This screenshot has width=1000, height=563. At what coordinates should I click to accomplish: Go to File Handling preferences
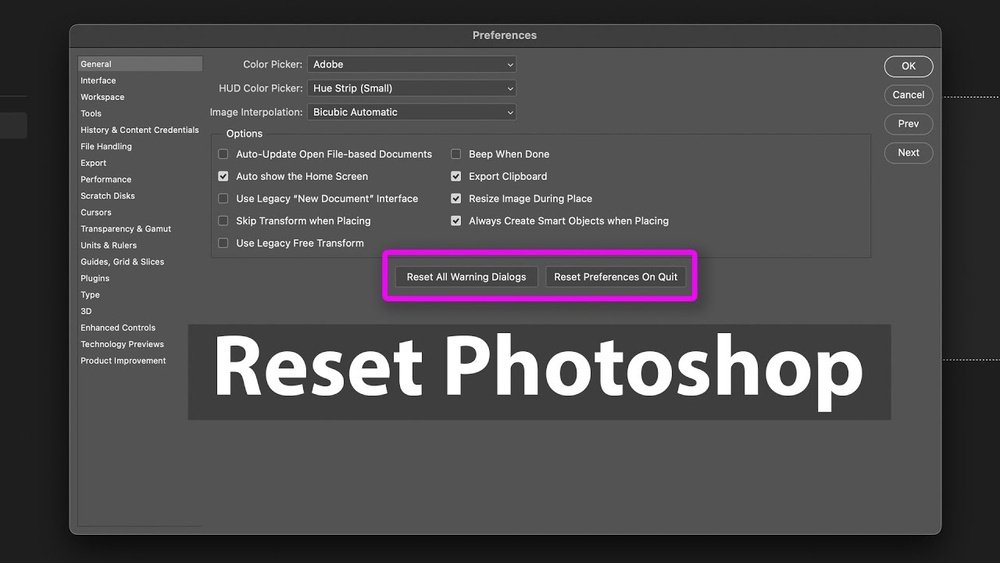[106, 147]
